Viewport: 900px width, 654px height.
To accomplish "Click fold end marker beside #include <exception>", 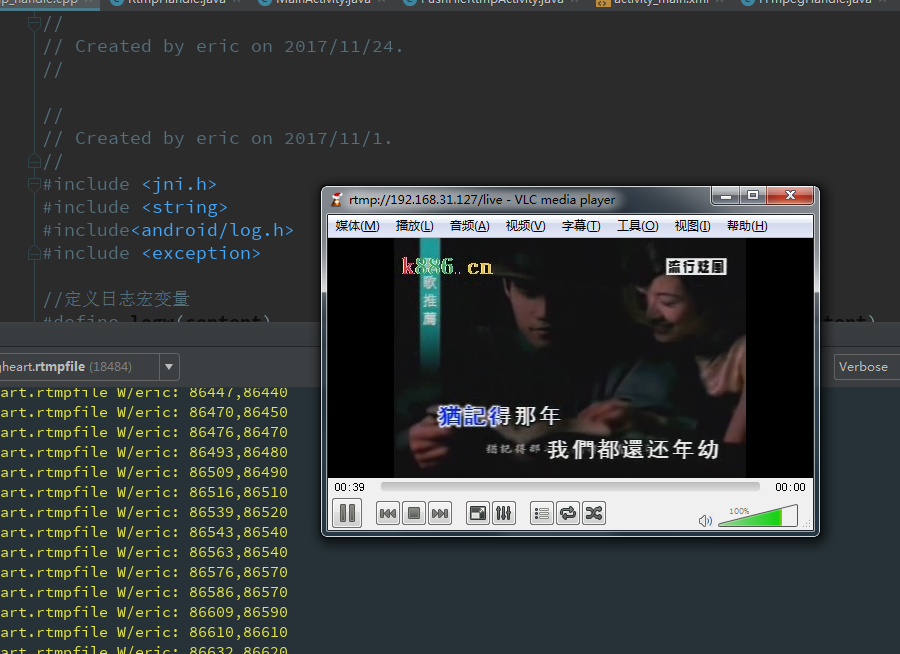I will click(34, 253).
